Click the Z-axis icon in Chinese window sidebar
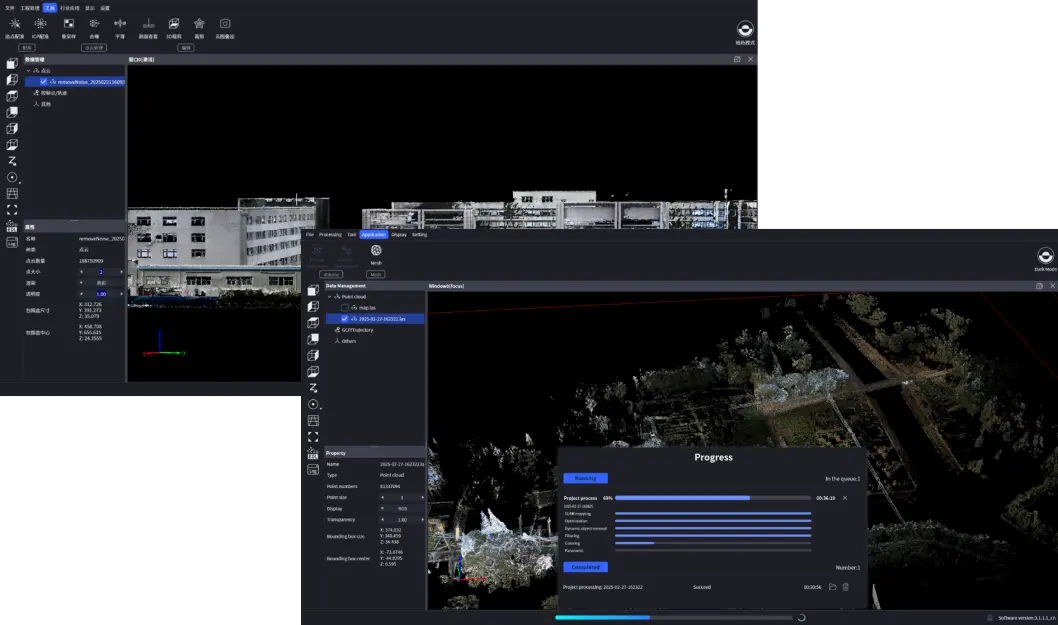This screenshot has height=625, width=1058. (12, 161)
